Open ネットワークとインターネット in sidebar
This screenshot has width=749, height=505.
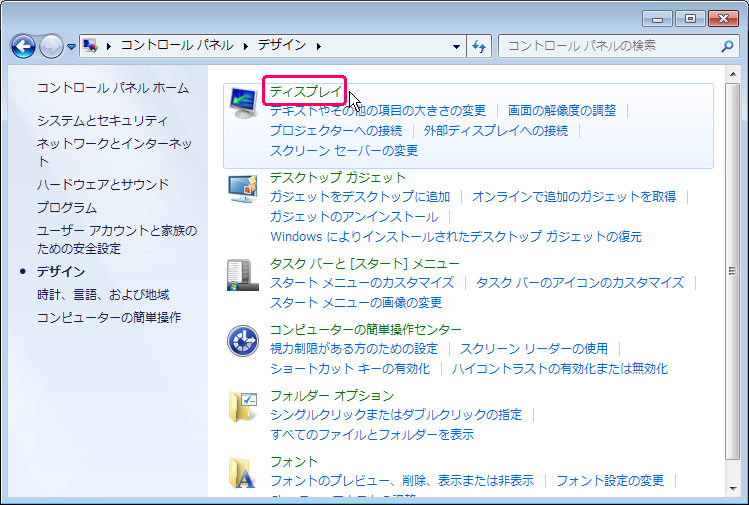click(114, 152)
